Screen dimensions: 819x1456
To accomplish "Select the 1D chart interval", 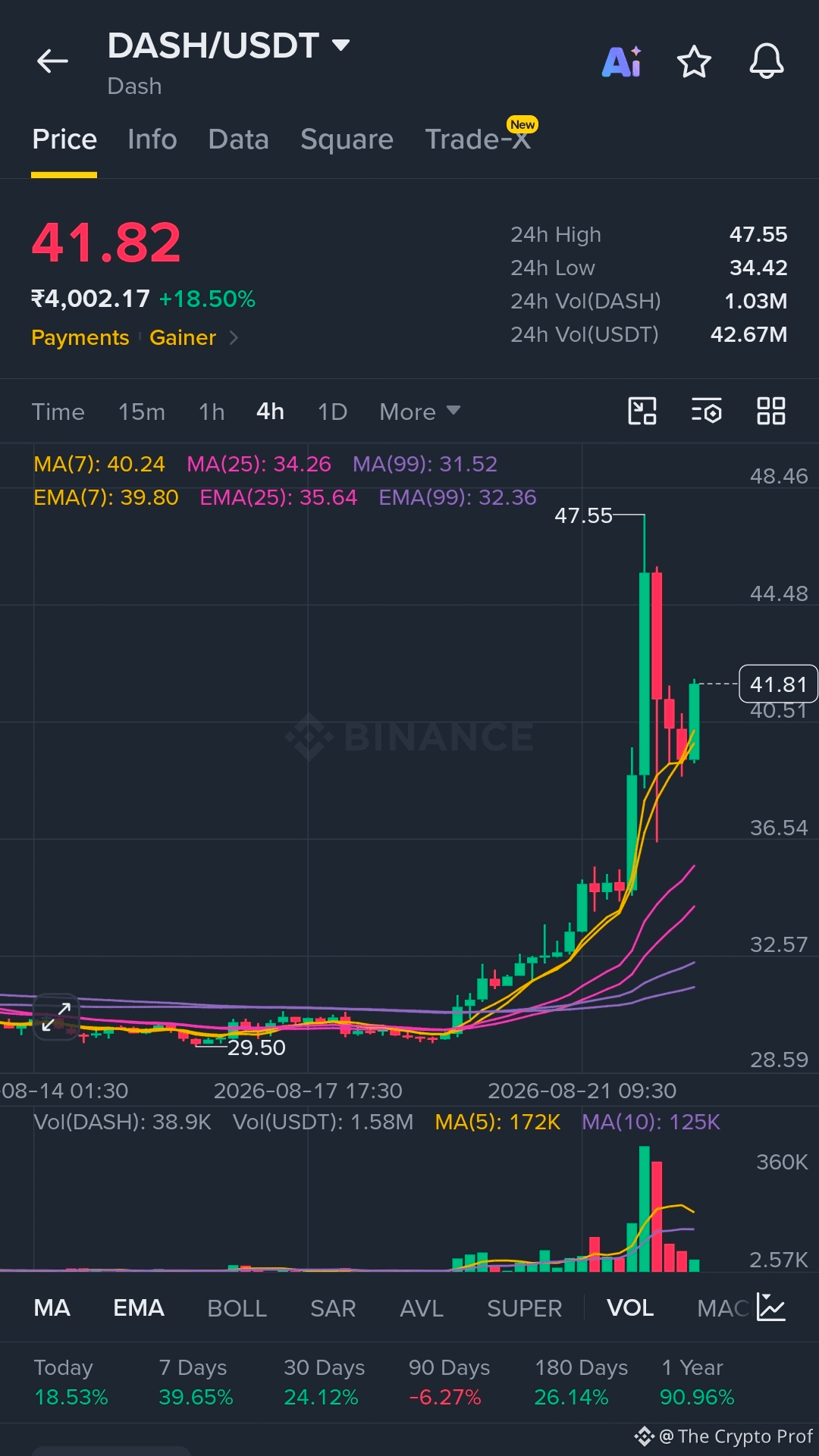I will click(332, 412).
